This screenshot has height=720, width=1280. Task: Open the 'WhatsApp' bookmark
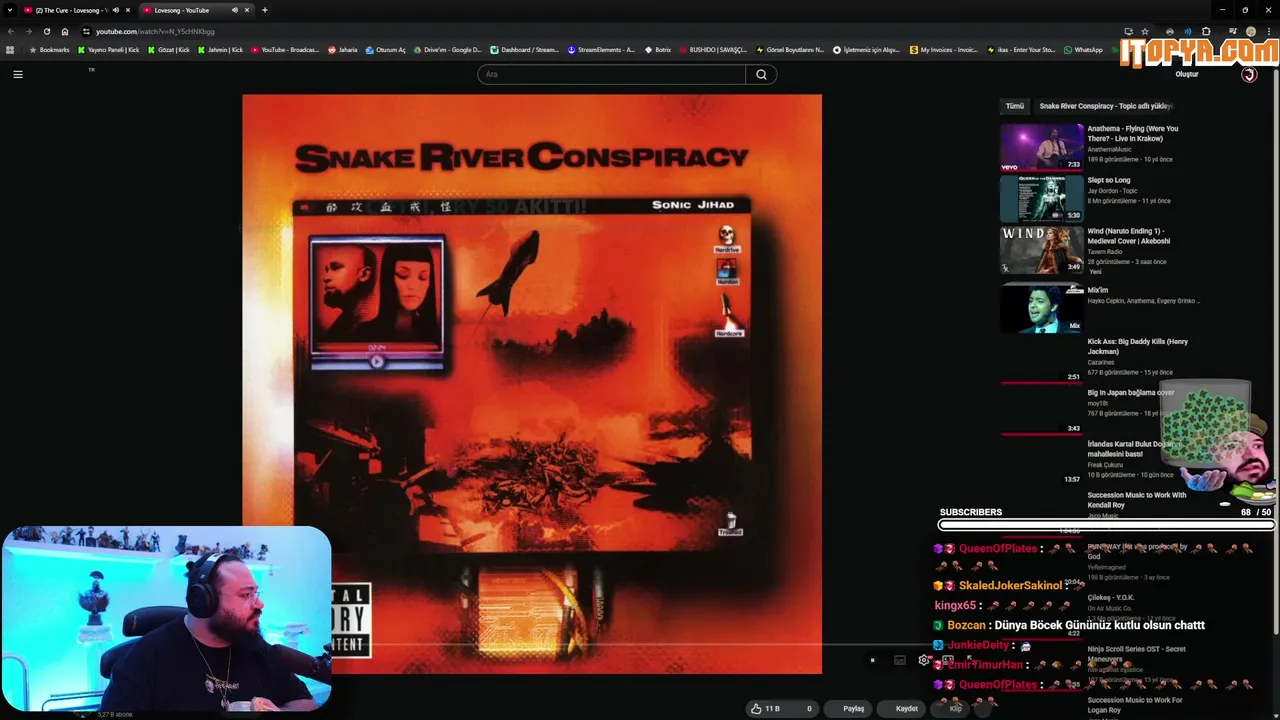[1083, 49]
